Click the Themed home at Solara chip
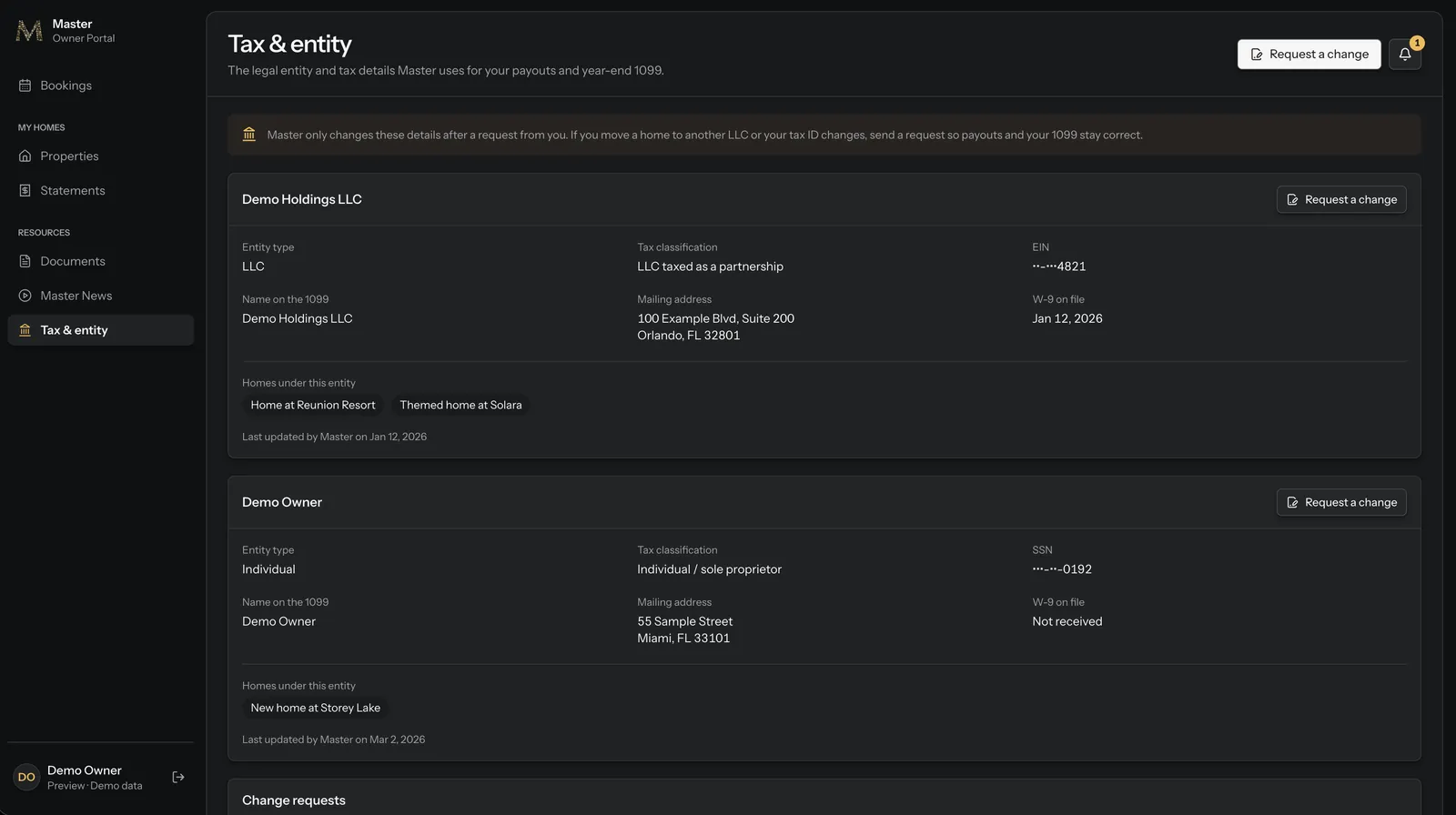This screenshot has height=815, width=1456. (460, 405)
